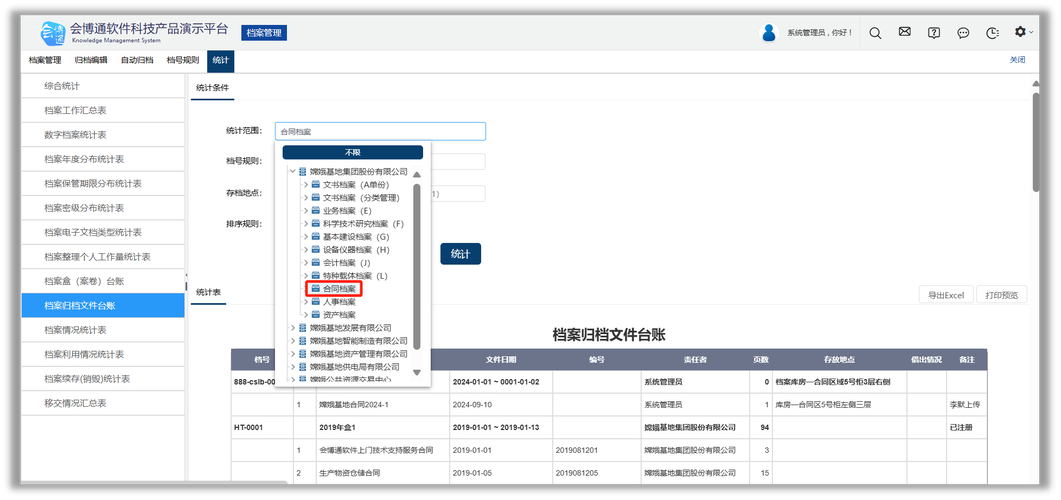Expand the 嫦娥基地供电局有限公司 node arrow

292,367
